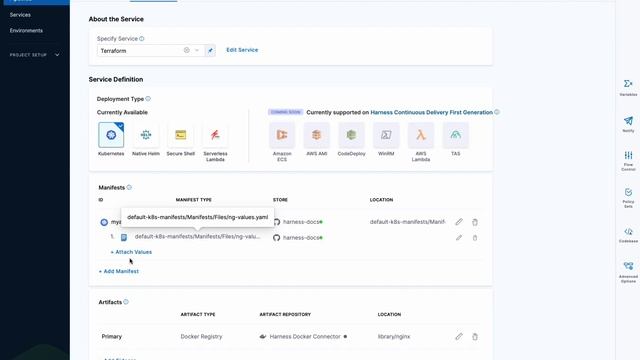This screenshot has height=360, width=640.
Task: Clear the selected Terraform service
Action: (187, 50)
